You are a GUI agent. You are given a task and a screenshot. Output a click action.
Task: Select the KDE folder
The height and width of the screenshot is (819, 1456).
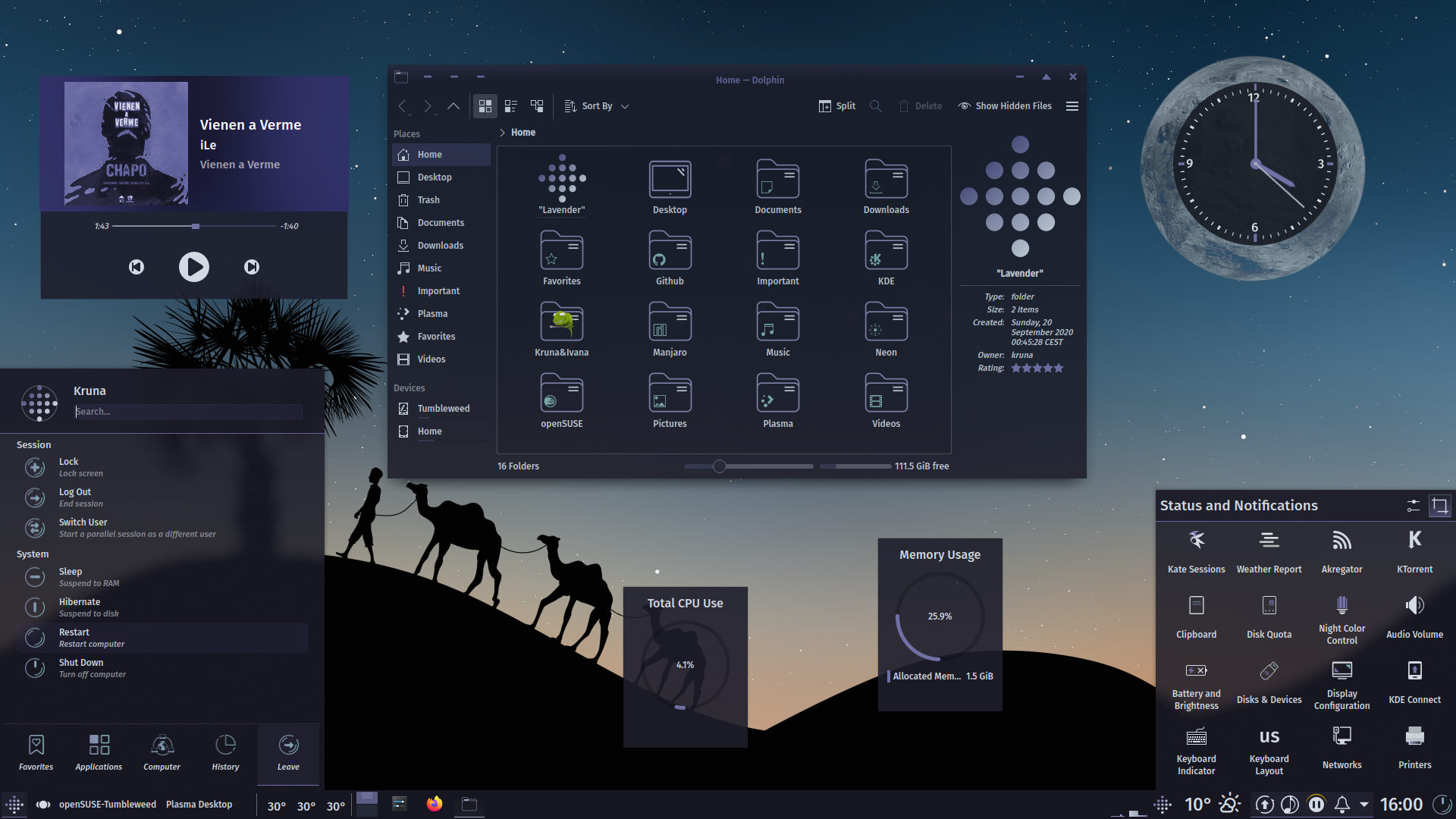886,258
